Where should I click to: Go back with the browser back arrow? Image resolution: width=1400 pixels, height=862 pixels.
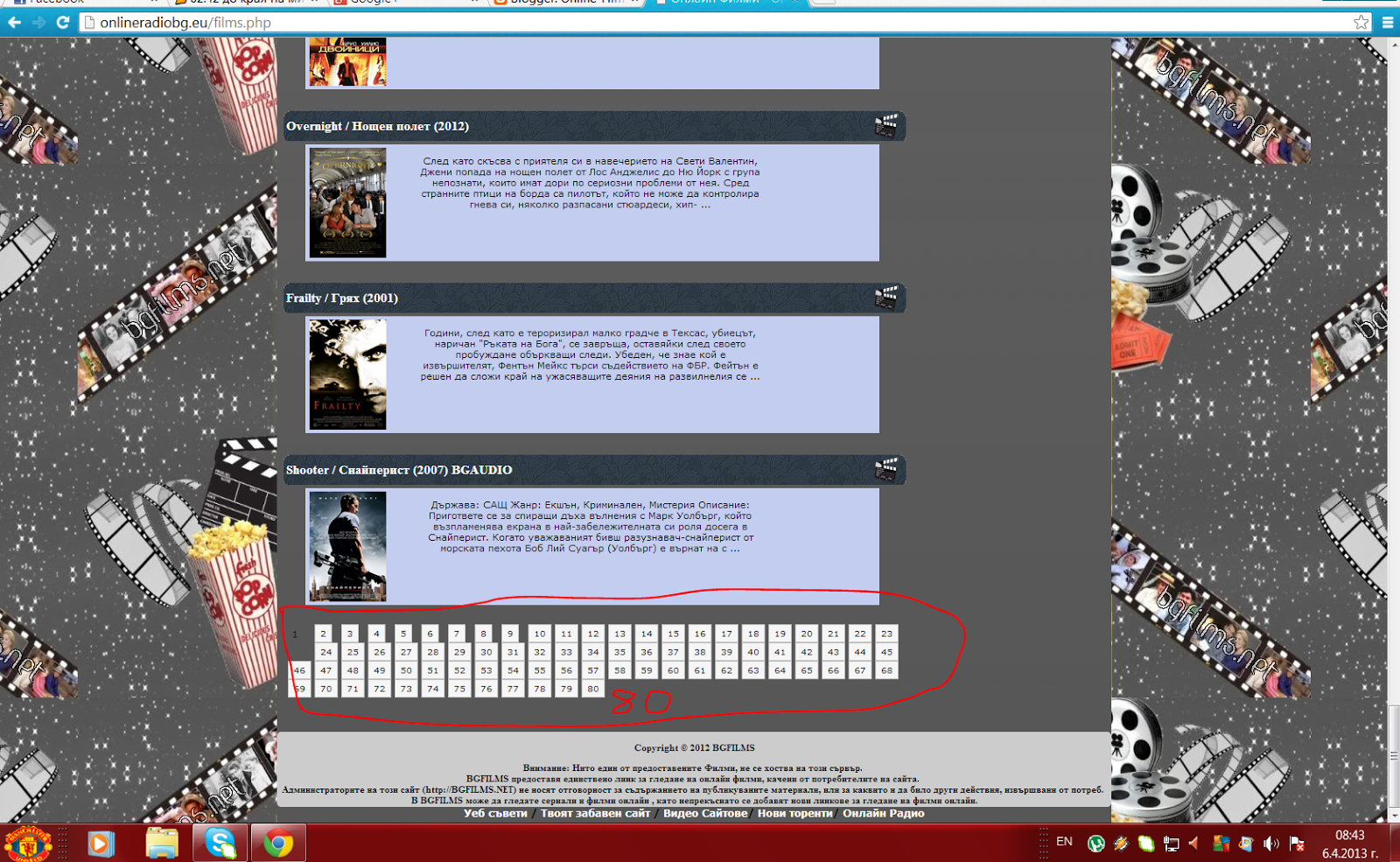(x=14, y=23)
